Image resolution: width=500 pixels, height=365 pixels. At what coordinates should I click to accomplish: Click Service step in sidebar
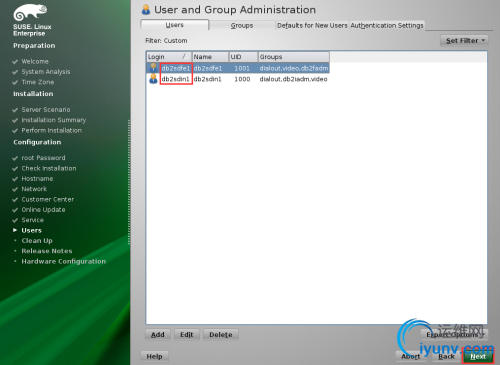(x=33, y=220)
